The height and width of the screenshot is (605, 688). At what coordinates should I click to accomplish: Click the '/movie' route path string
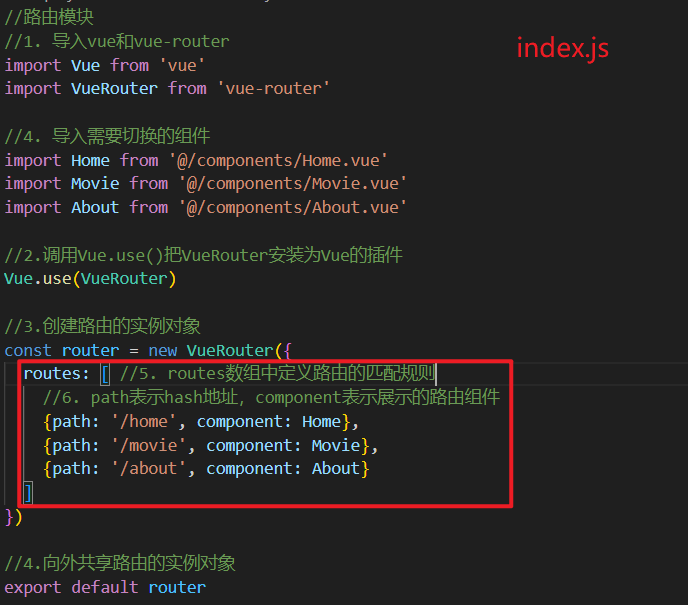click(148, 446)
